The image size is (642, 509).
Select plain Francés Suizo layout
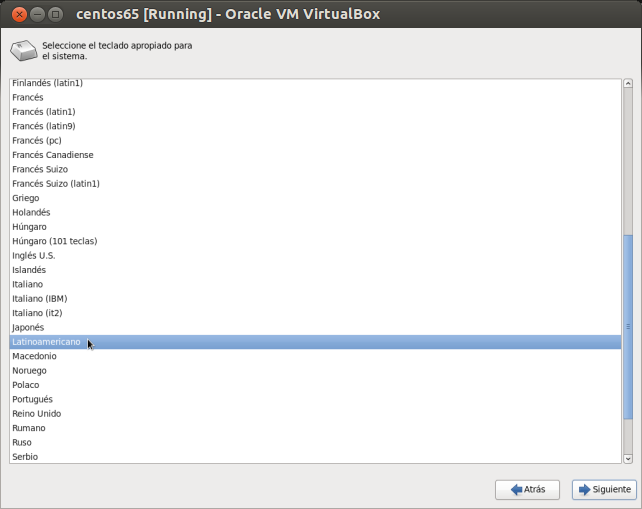pyautogui.click(x=315, y=169)
